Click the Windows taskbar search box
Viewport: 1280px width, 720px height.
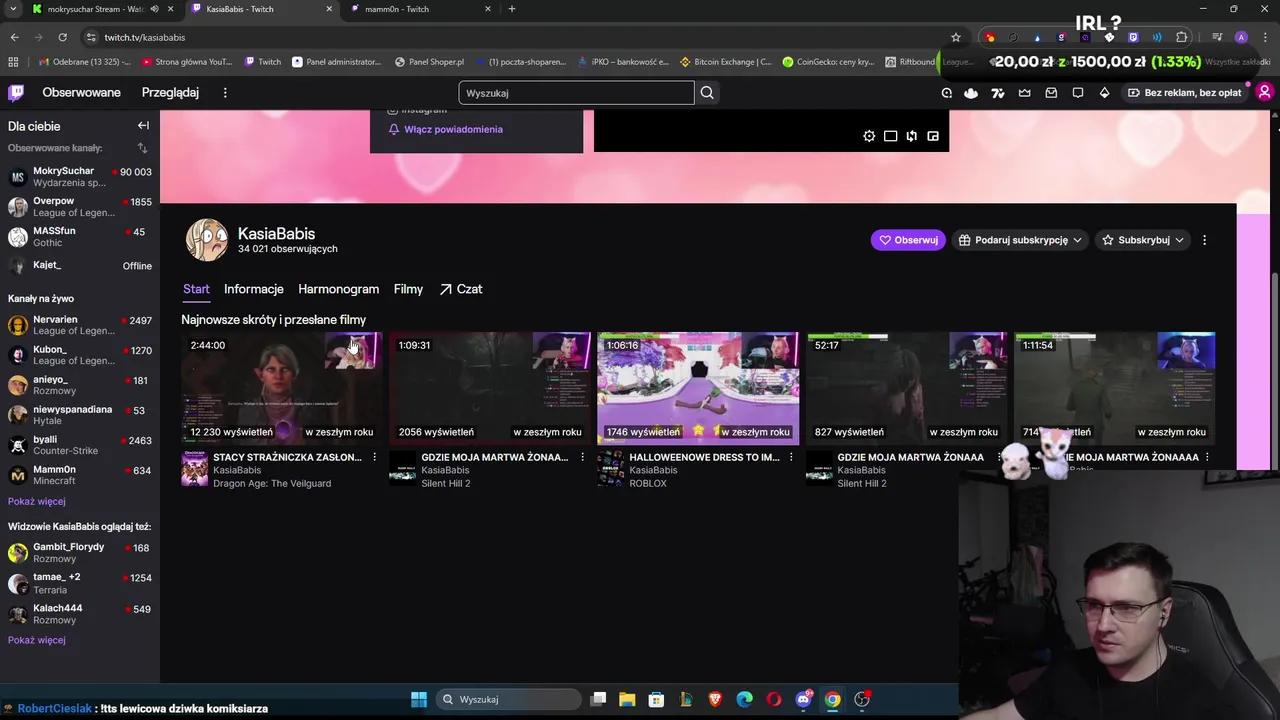509,699
